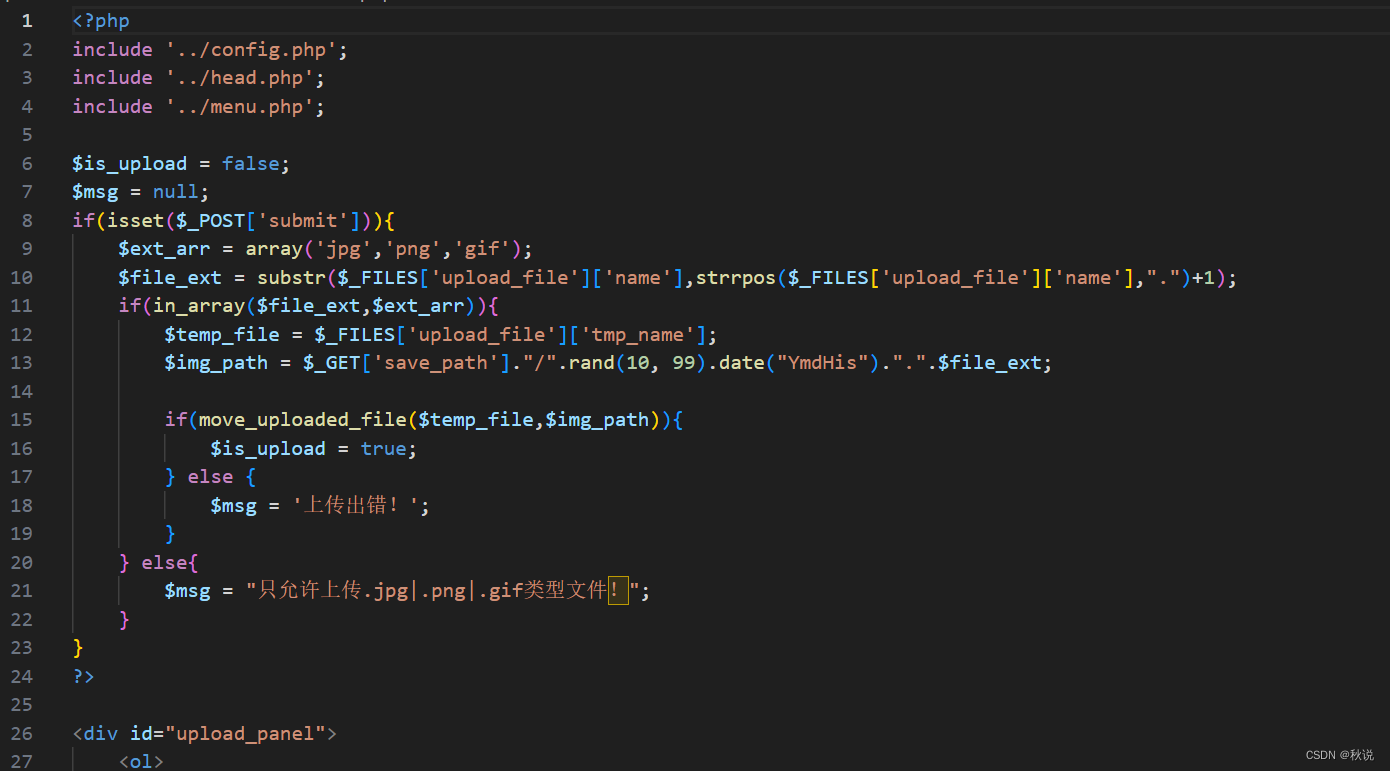This screenshot has height=771, width=1390.
Task: Click line number 5 in the gutter
Action: (27, 134)
